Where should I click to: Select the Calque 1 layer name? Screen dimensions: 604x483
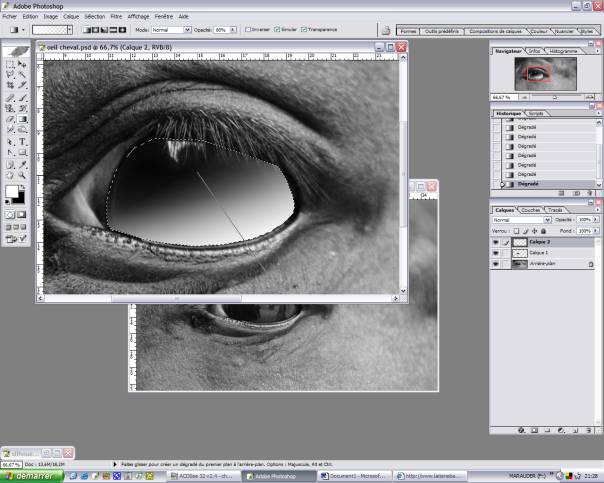539,253
